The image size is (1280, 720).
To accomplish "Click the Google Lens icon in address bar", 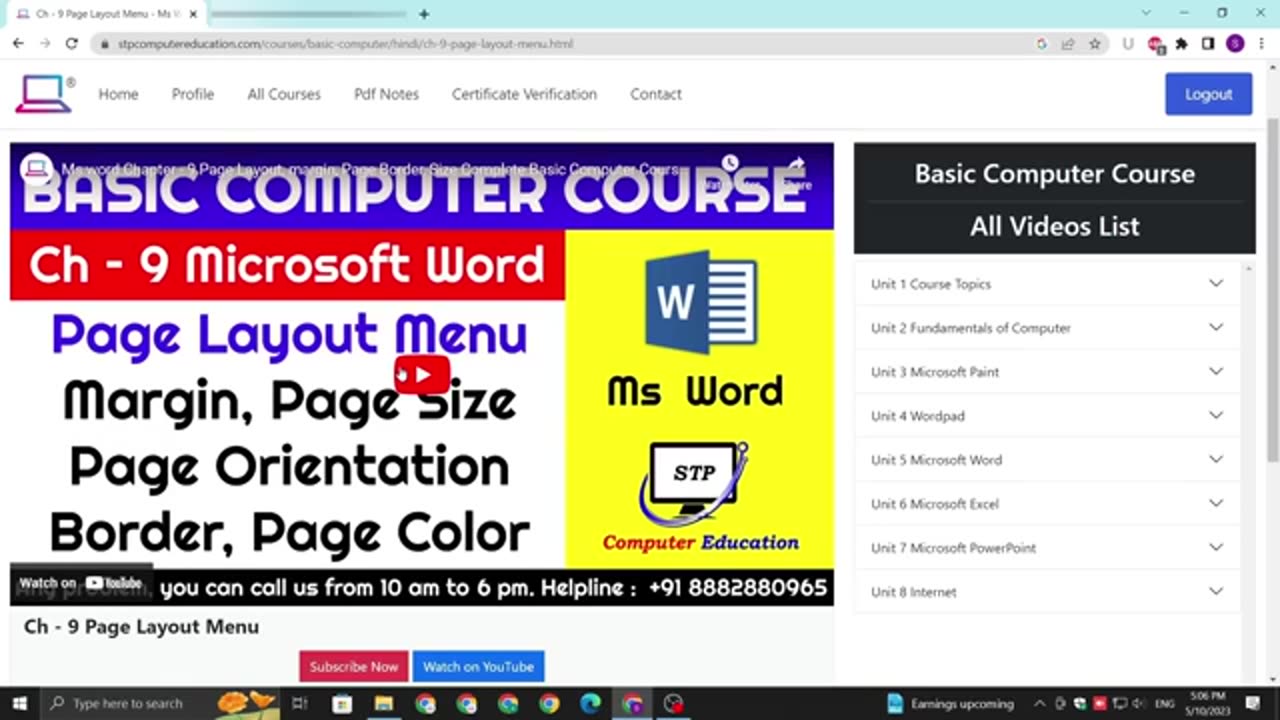I will click(x=1041, y=44).
